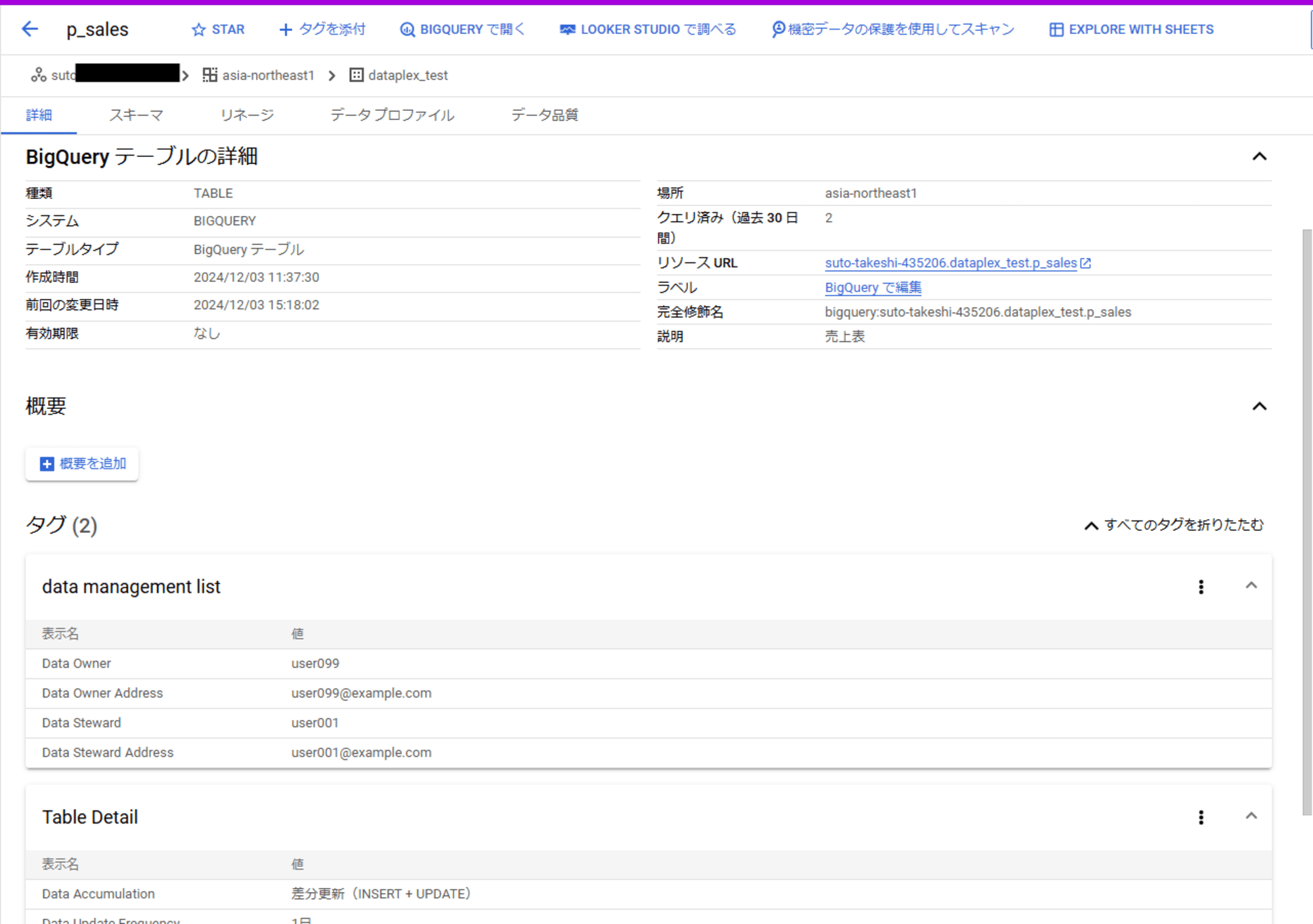
Task: Select the 作成時間 value 2024/12/03 11:37:30
Action: coord(256,278)
